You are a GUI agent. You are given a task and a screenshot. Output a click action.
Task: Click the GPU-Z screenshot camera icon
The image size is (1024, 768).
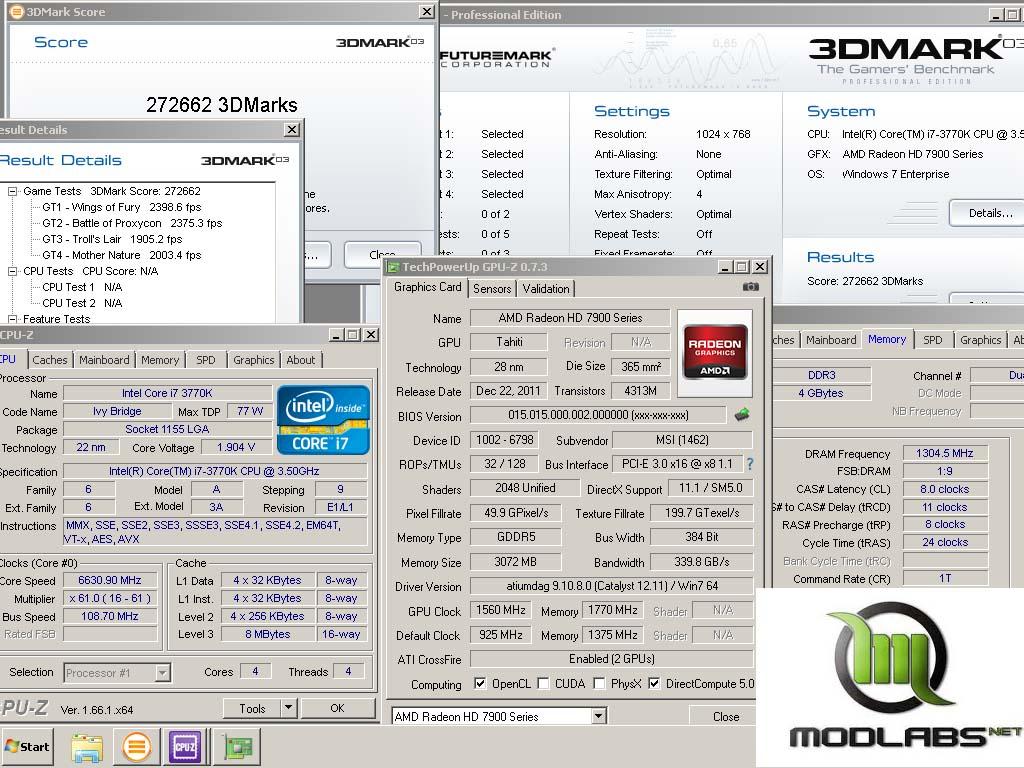tap(750, 287)
